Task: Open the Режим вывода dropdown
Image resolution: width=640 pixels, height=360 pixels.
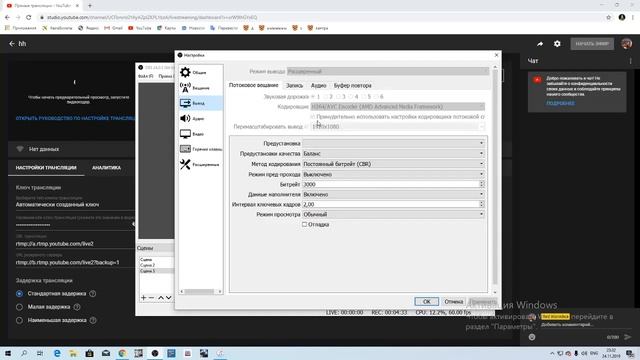Action: click(x=387, y=71)
